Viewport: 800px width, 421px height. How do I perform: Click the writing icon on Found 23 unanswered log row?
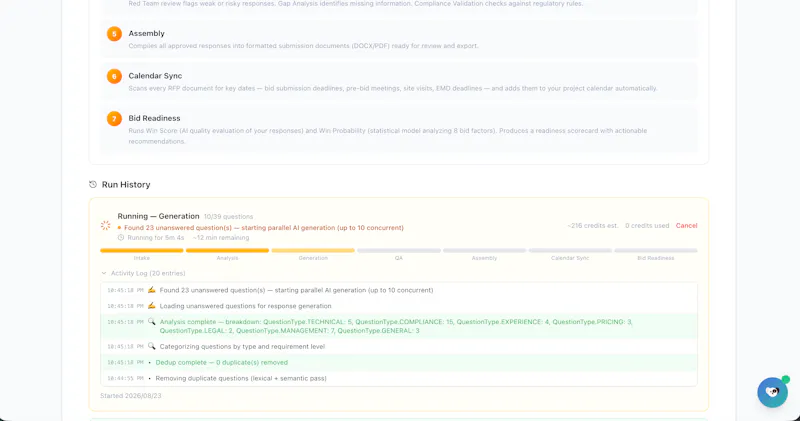click(152, 290)
